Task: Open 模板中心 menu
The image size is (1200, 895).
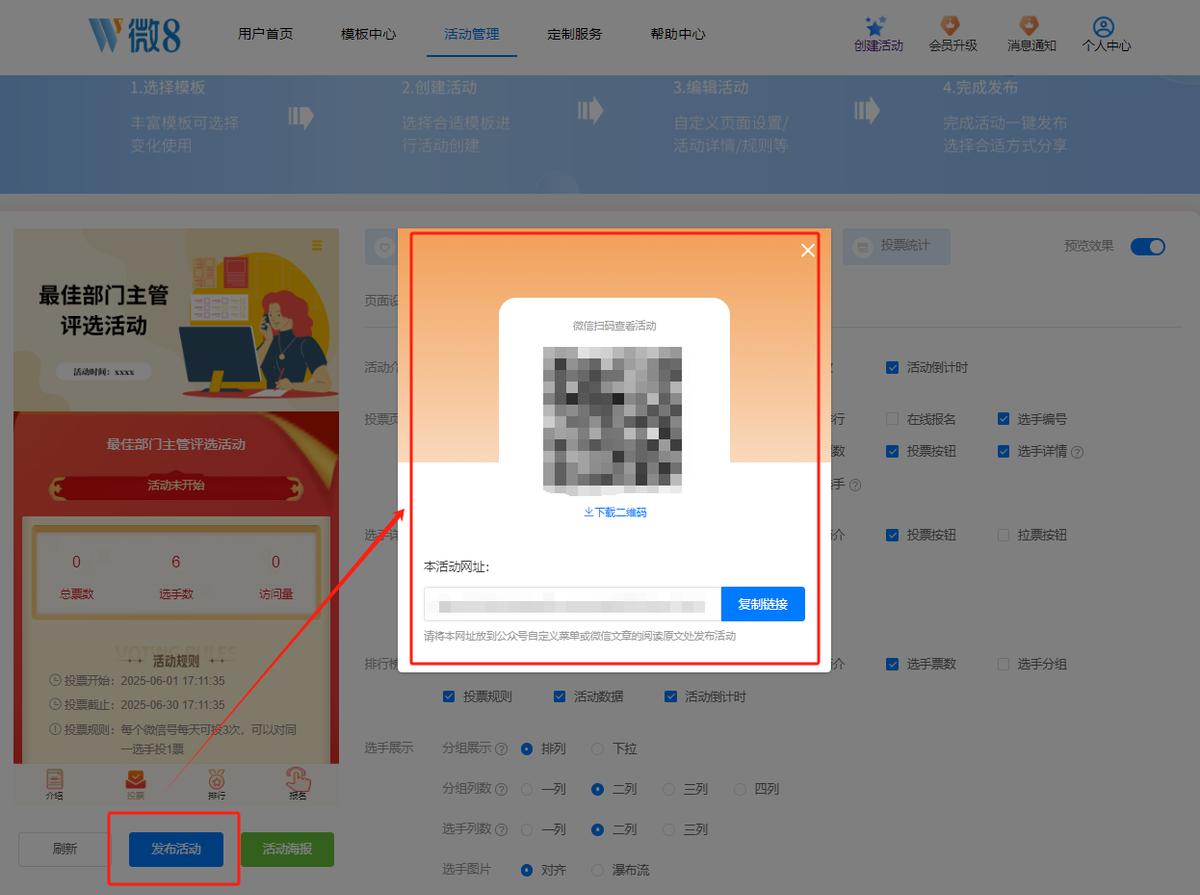Action: pos(369,34)
